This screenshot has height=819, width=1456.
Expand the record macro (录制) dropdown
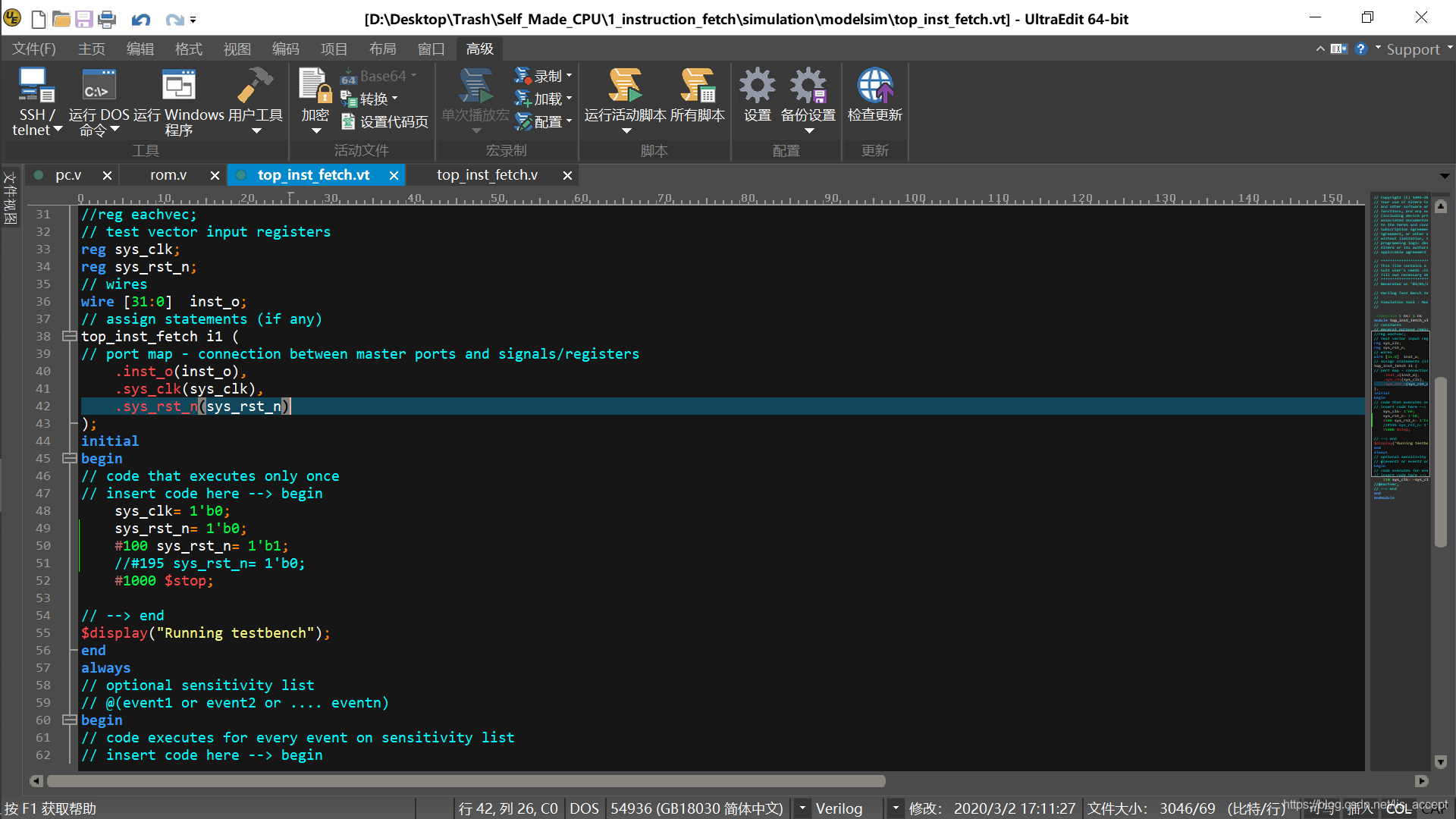tap(569, 76)
